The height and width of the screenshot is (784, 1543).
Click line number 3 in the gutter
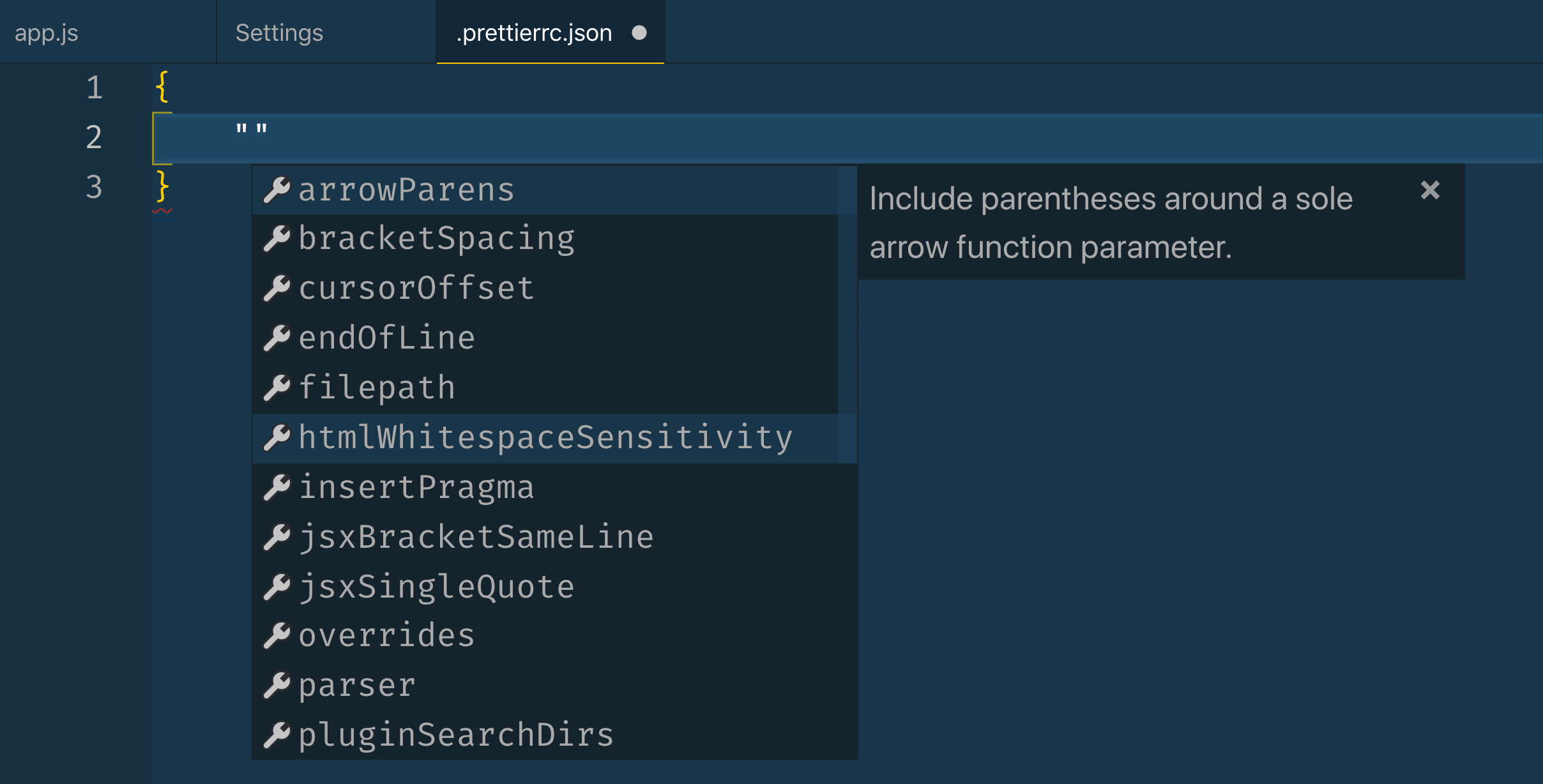94,188
